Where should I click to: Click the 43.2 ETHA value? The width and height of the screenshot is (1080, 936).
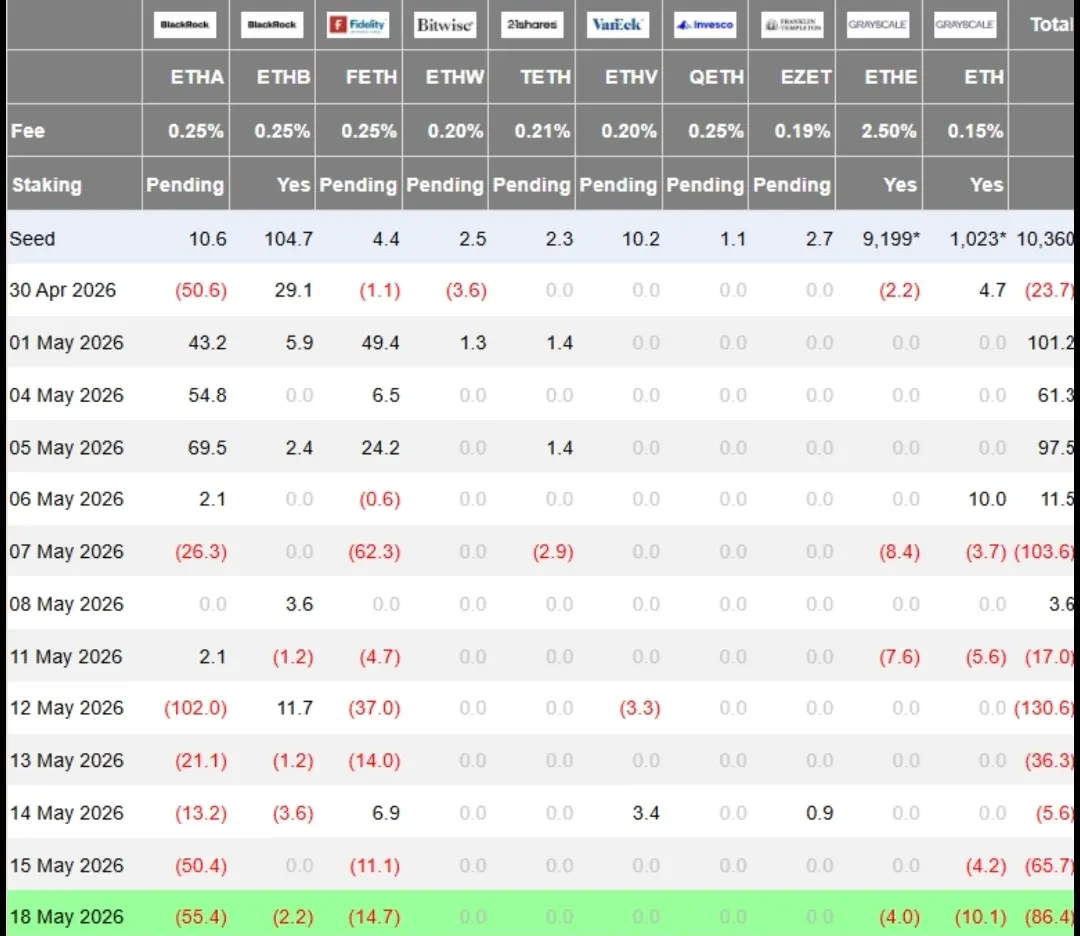click(207, 342)
